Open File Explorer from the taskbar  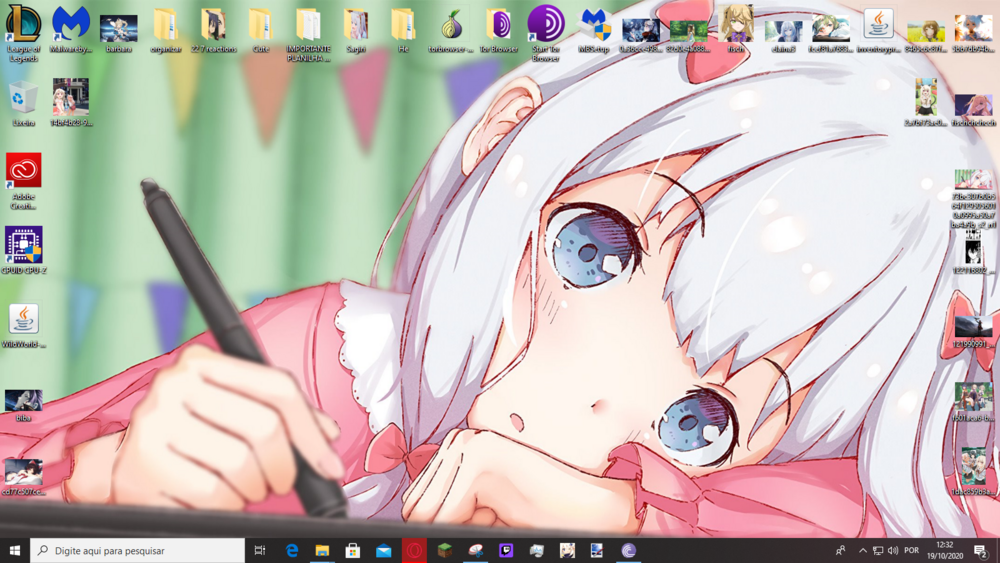tap(322, 550)
